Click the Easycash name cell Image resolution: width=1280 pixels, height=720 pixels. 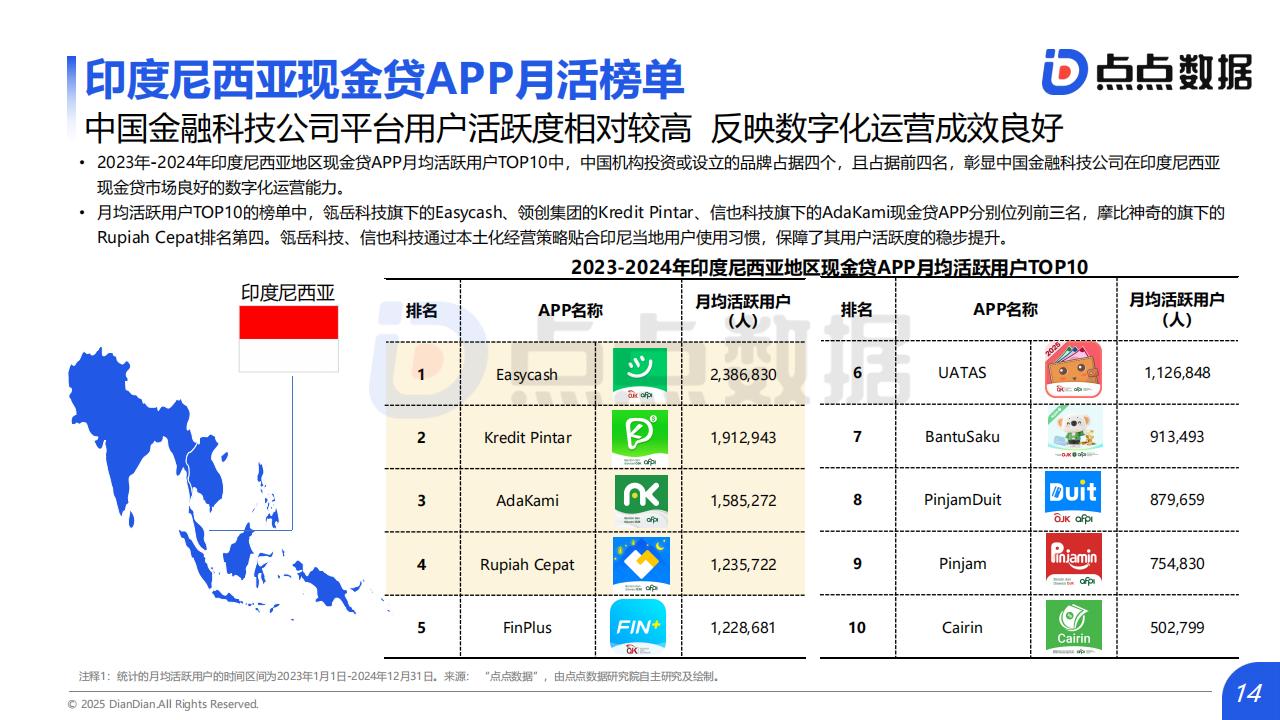(x=527, y=375)
